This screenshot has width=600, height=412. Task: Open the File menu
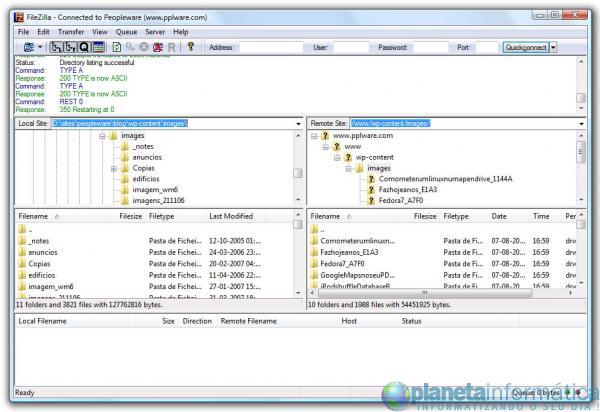(x=23, y=32)
